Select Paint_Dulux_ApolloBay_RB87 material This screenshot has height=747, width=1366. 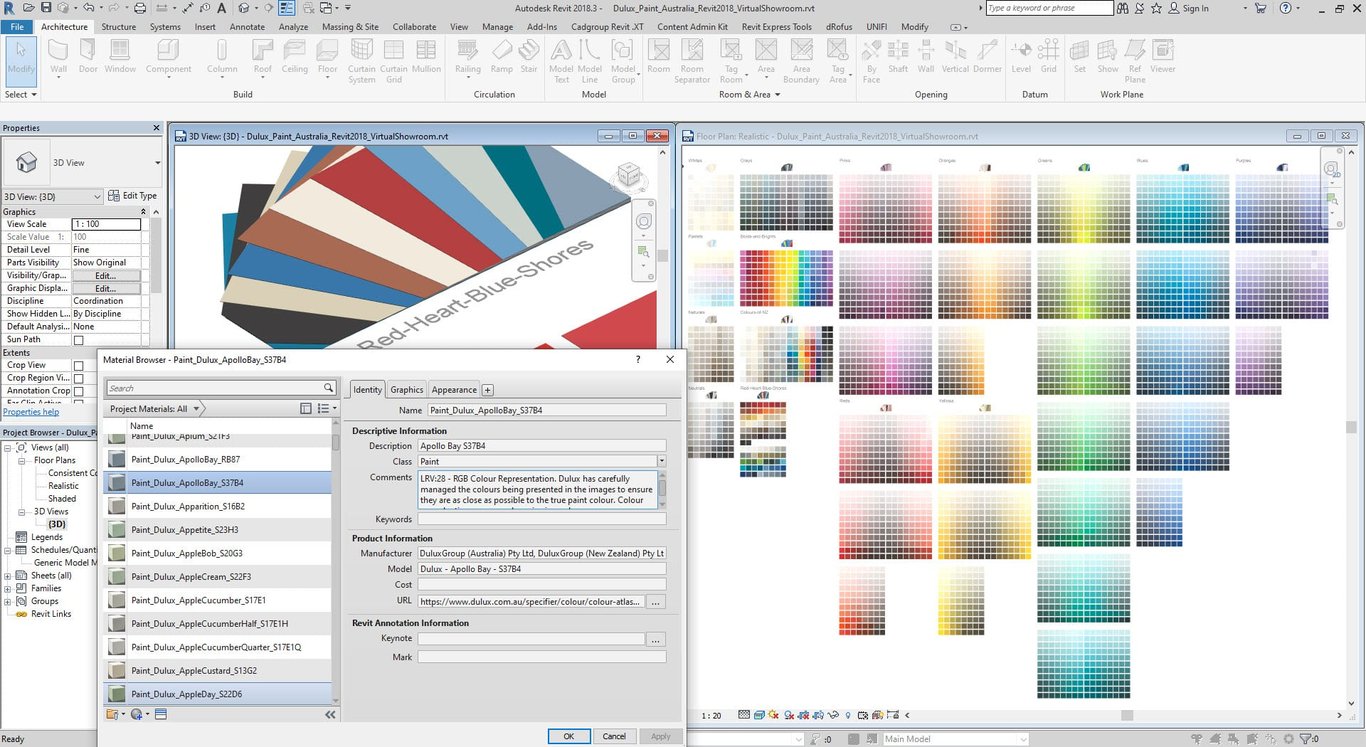pyautogui.click(x=218, y=459)
